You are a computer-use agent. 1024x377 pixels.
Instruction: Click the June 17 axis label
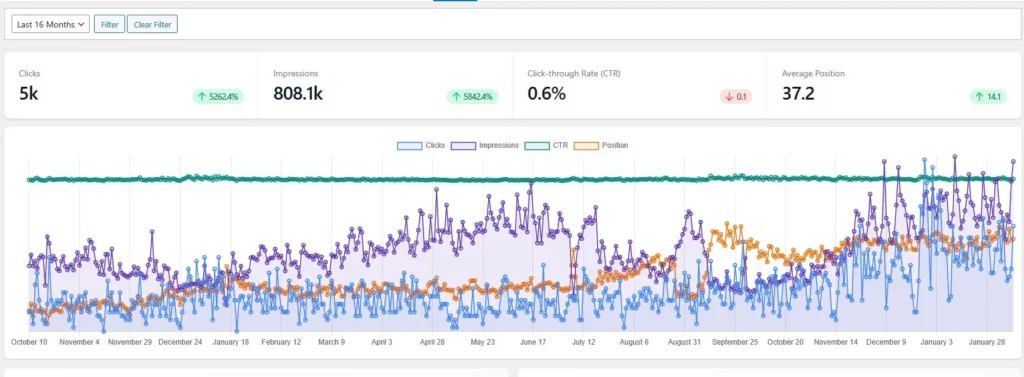(x=533, y=342)
